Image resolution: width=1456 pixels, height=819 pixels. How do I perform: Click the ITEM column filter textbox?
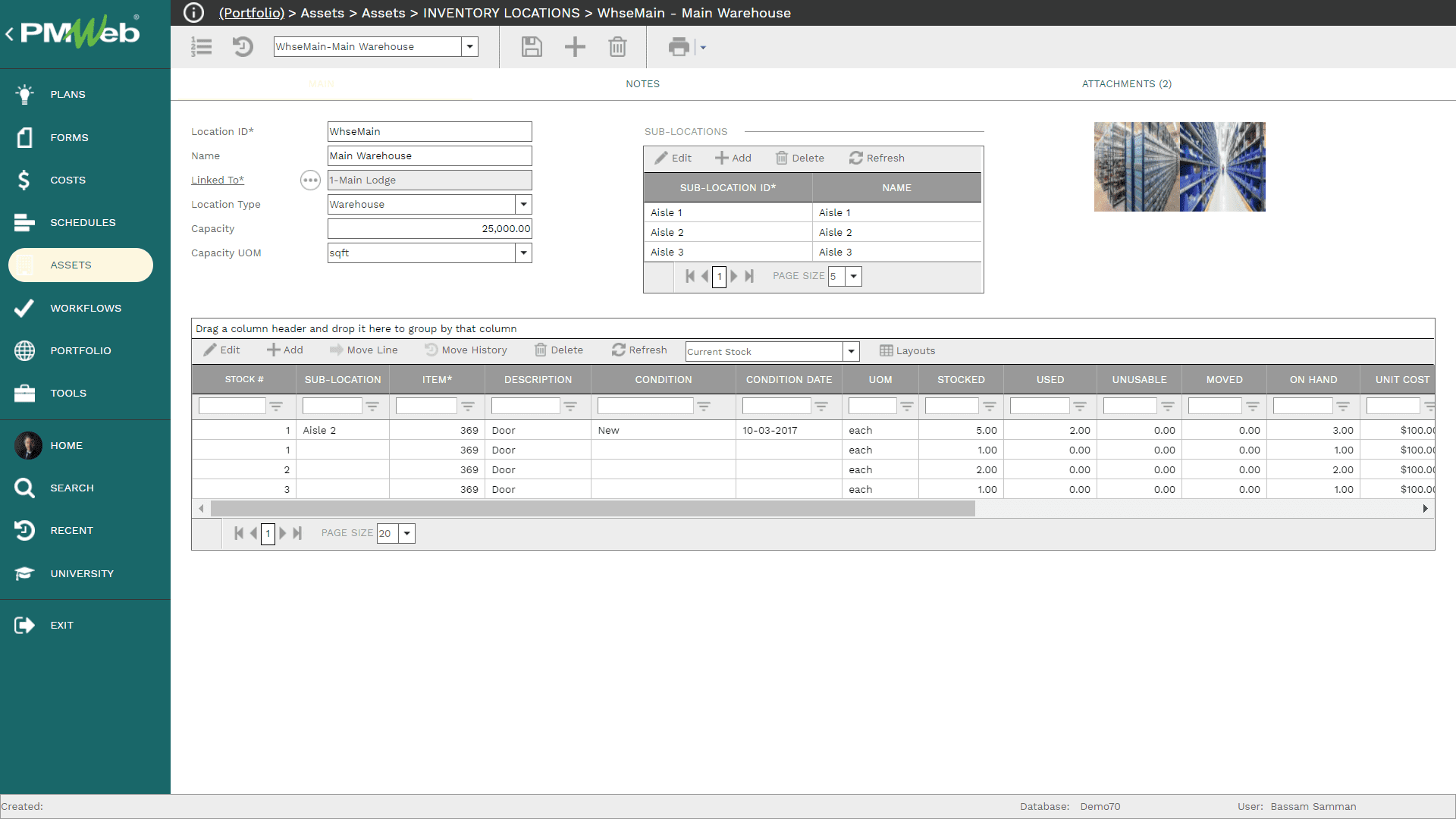point(426,406)
